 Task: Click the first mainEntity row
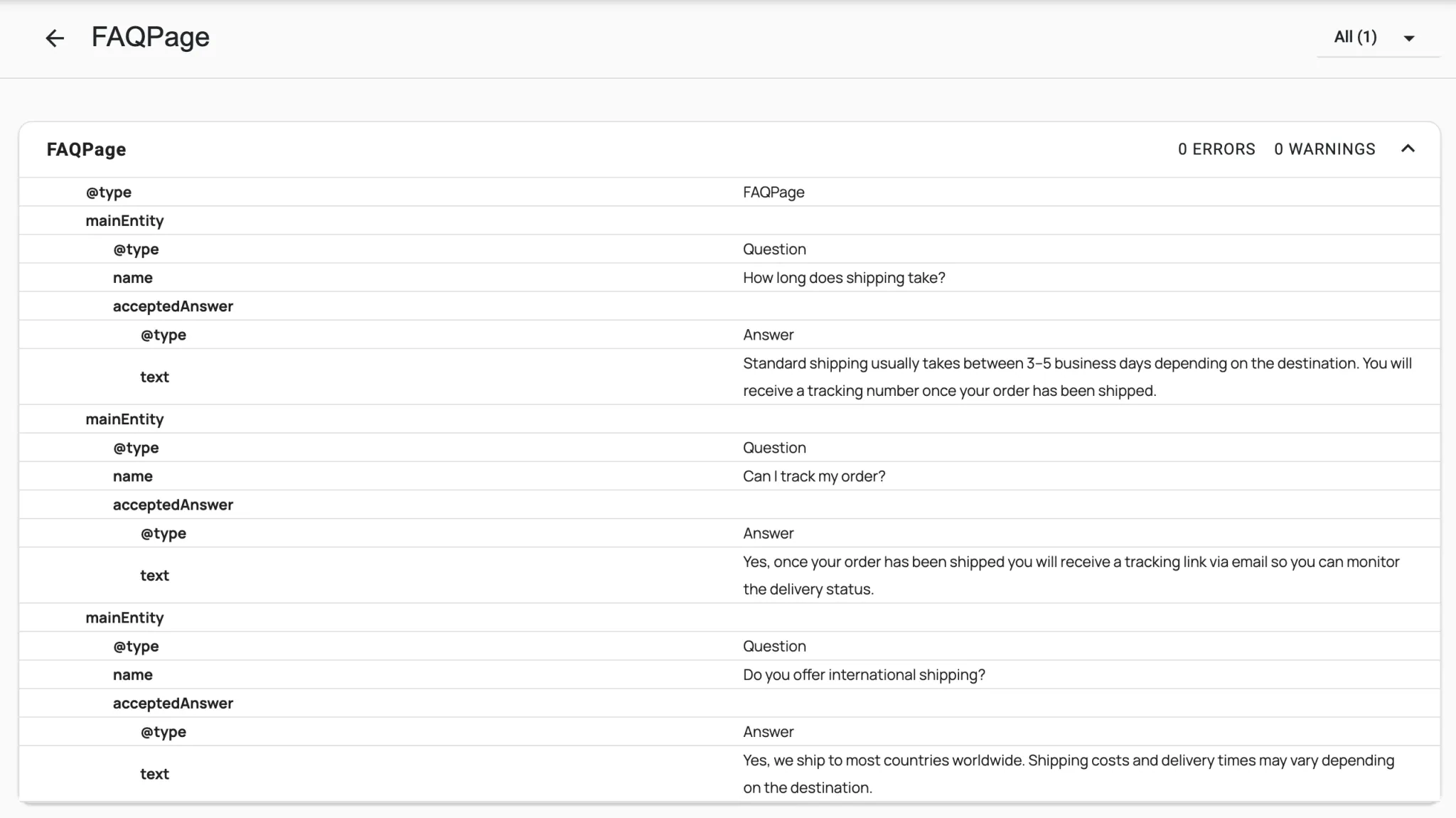(124, 220)
